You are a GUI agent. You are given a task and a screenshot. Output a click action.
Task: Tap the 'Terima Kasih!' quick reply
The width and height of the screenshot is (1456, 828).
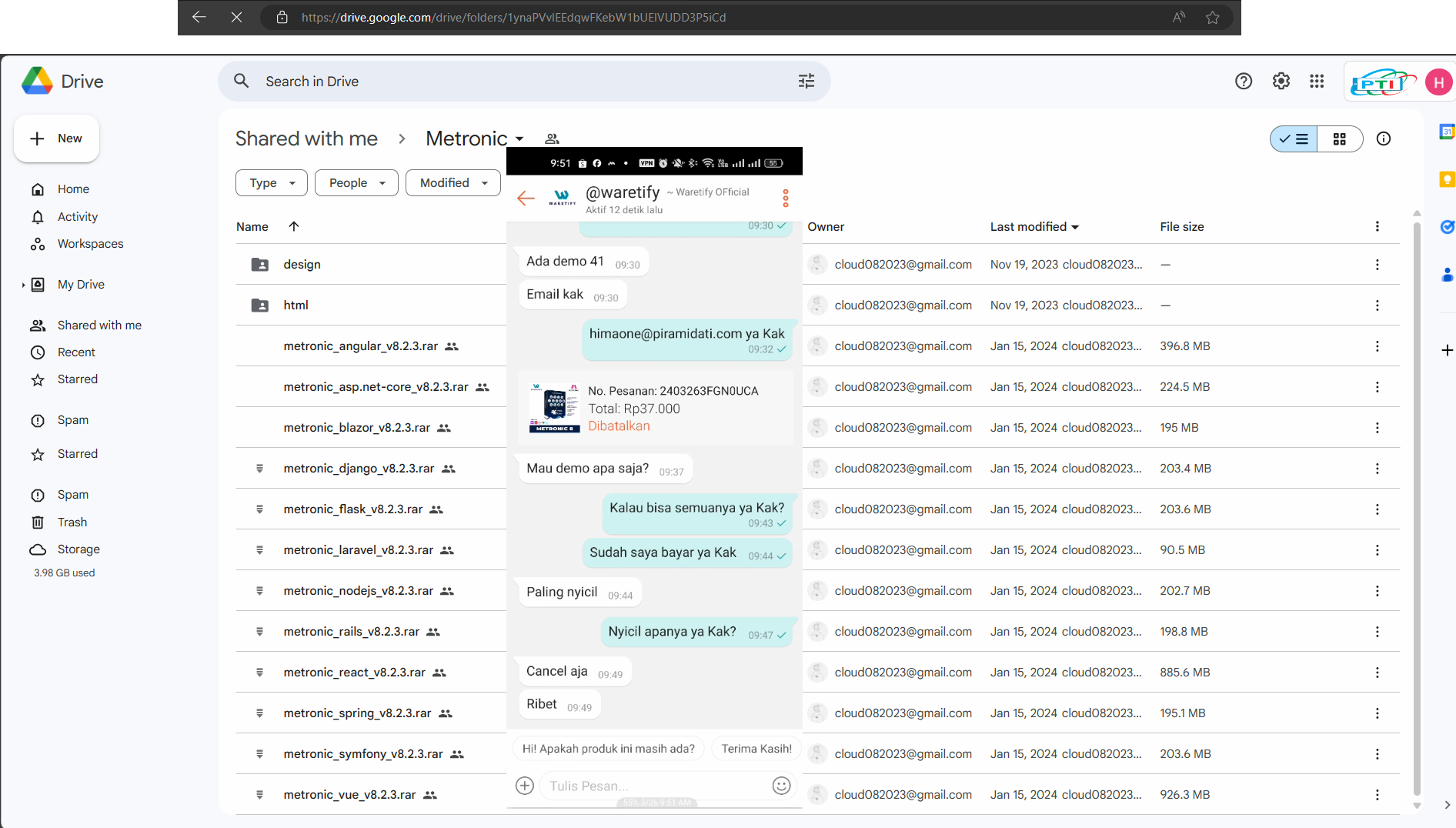pos(756,749)
